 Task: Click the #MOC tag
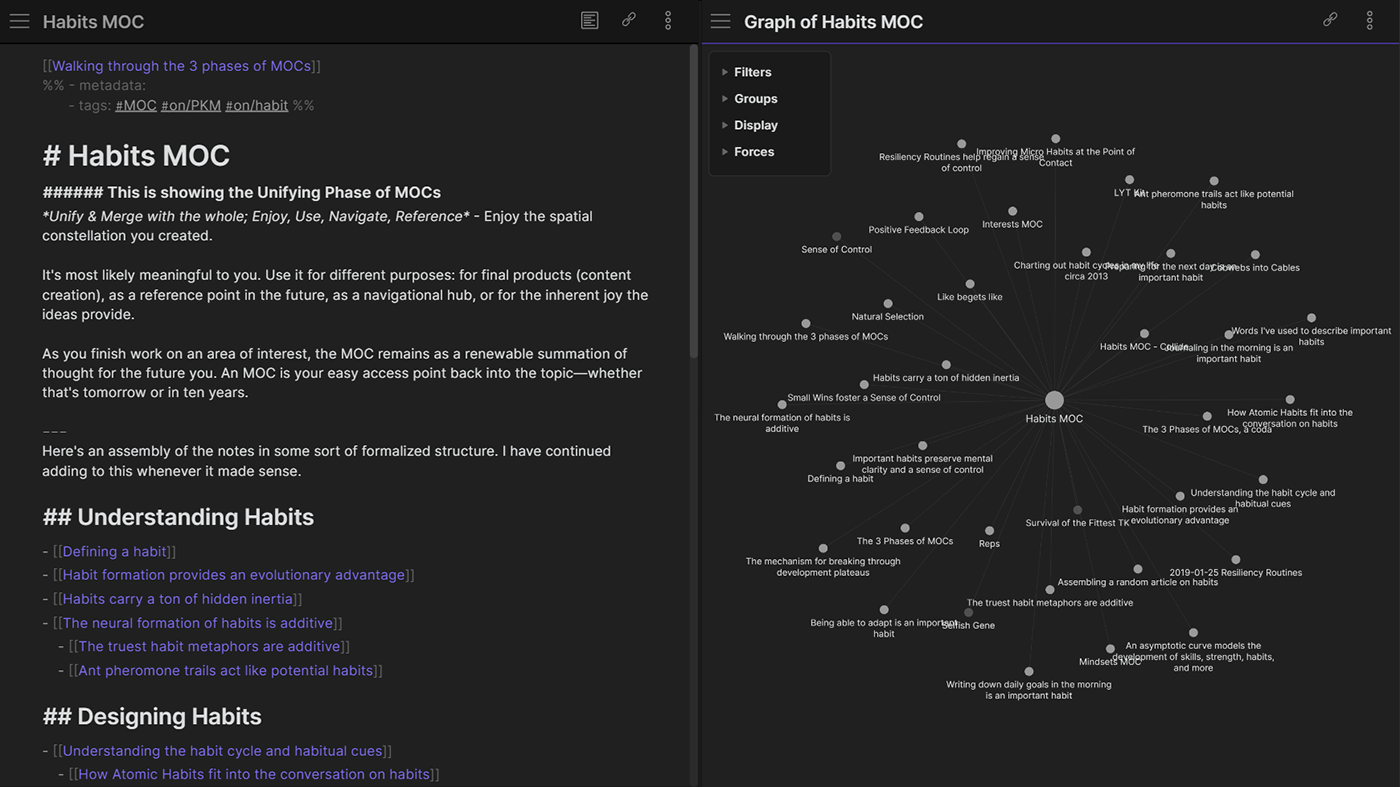click(x=135, y=104)
